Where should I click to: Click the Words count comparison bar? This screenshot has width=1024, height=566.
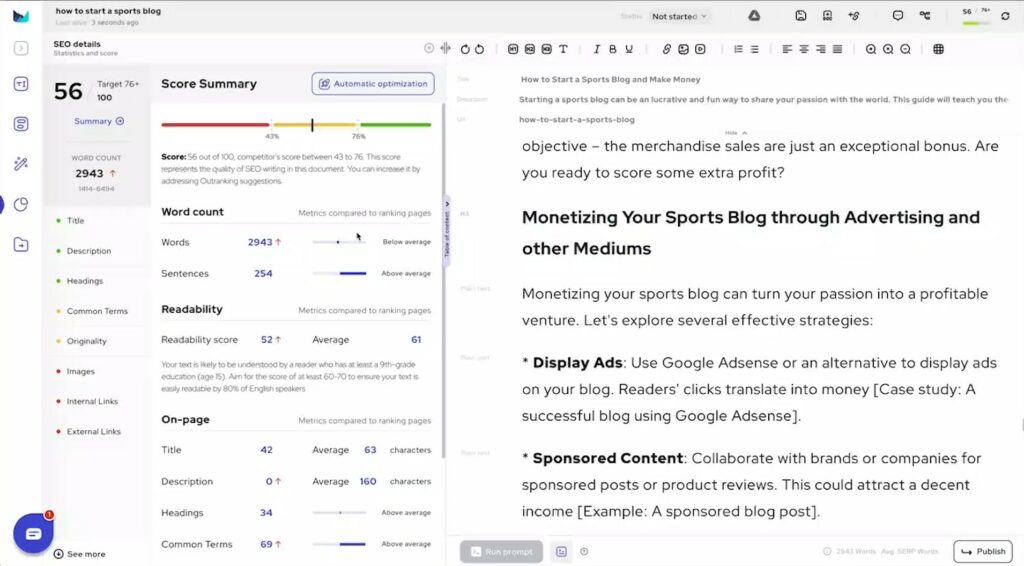[x=339, y=242]
